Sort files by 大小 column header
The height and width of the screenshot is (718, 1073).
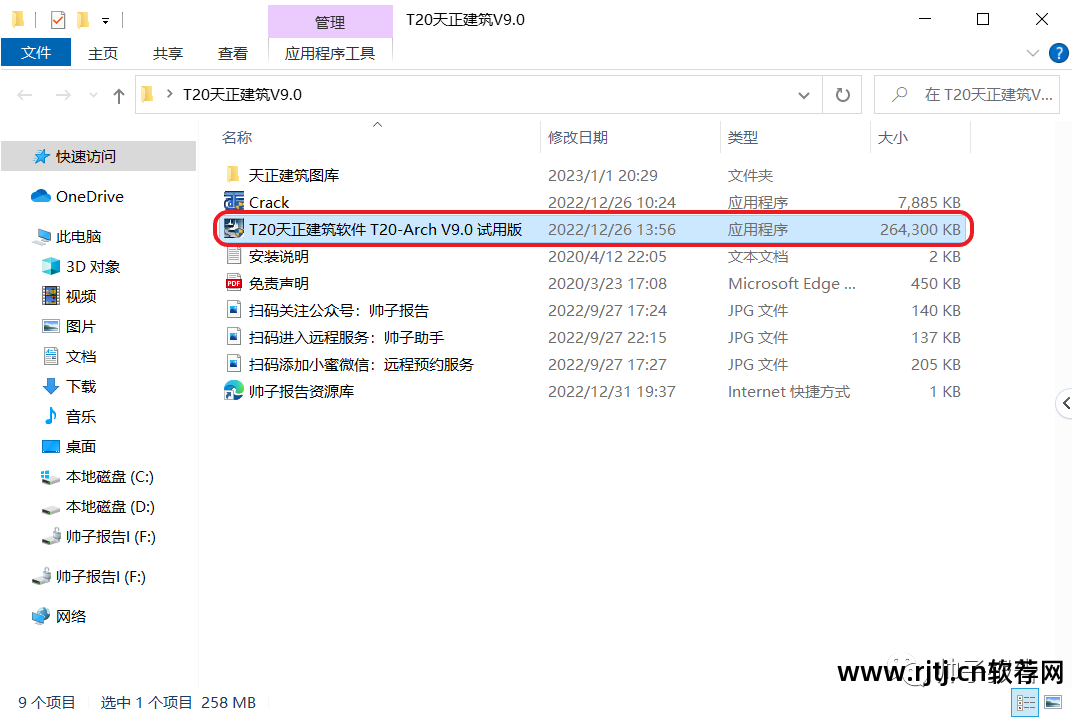click(892, 138)
